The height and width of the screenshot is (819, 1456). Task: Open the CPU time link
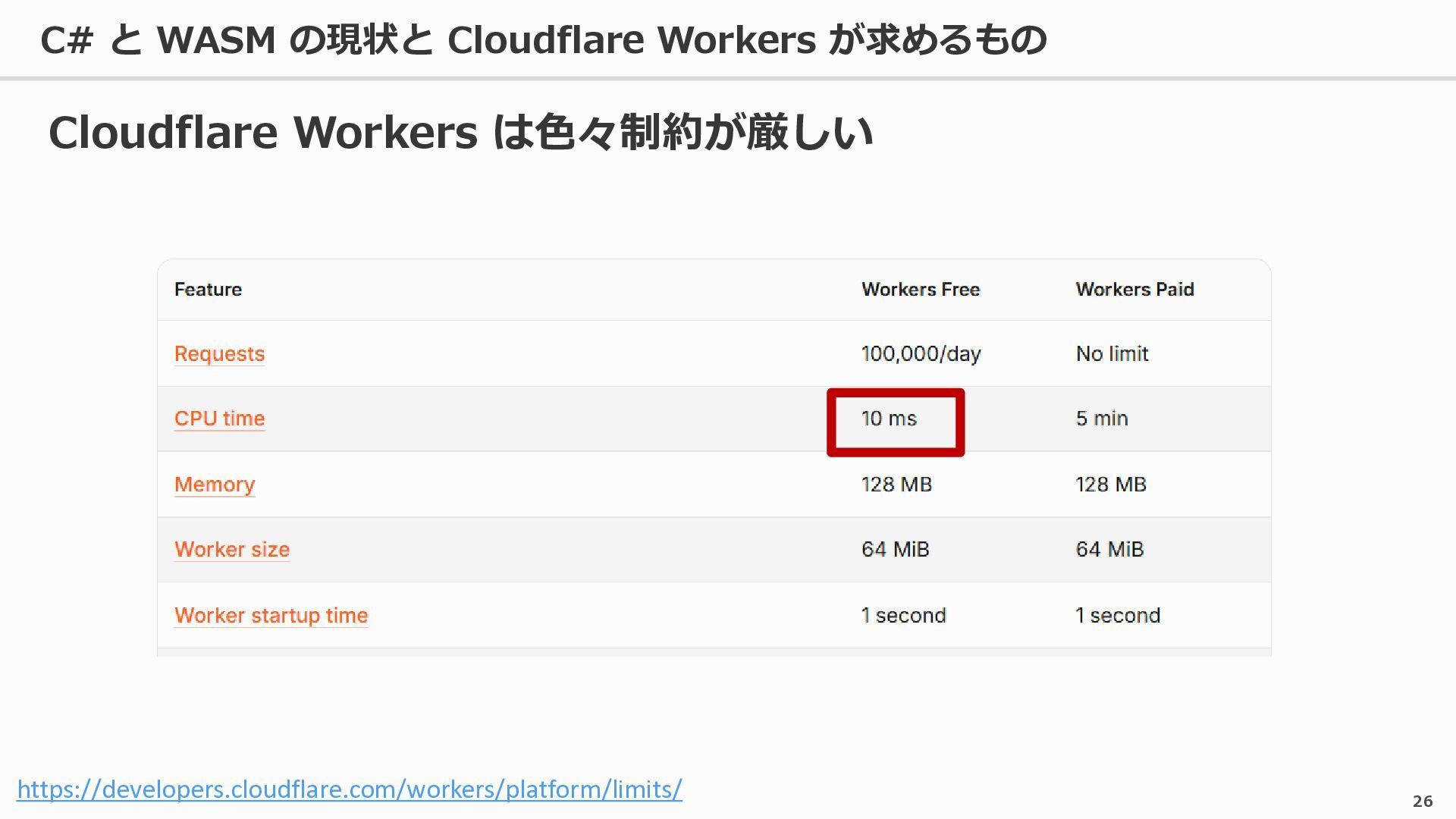click(219, 419)
